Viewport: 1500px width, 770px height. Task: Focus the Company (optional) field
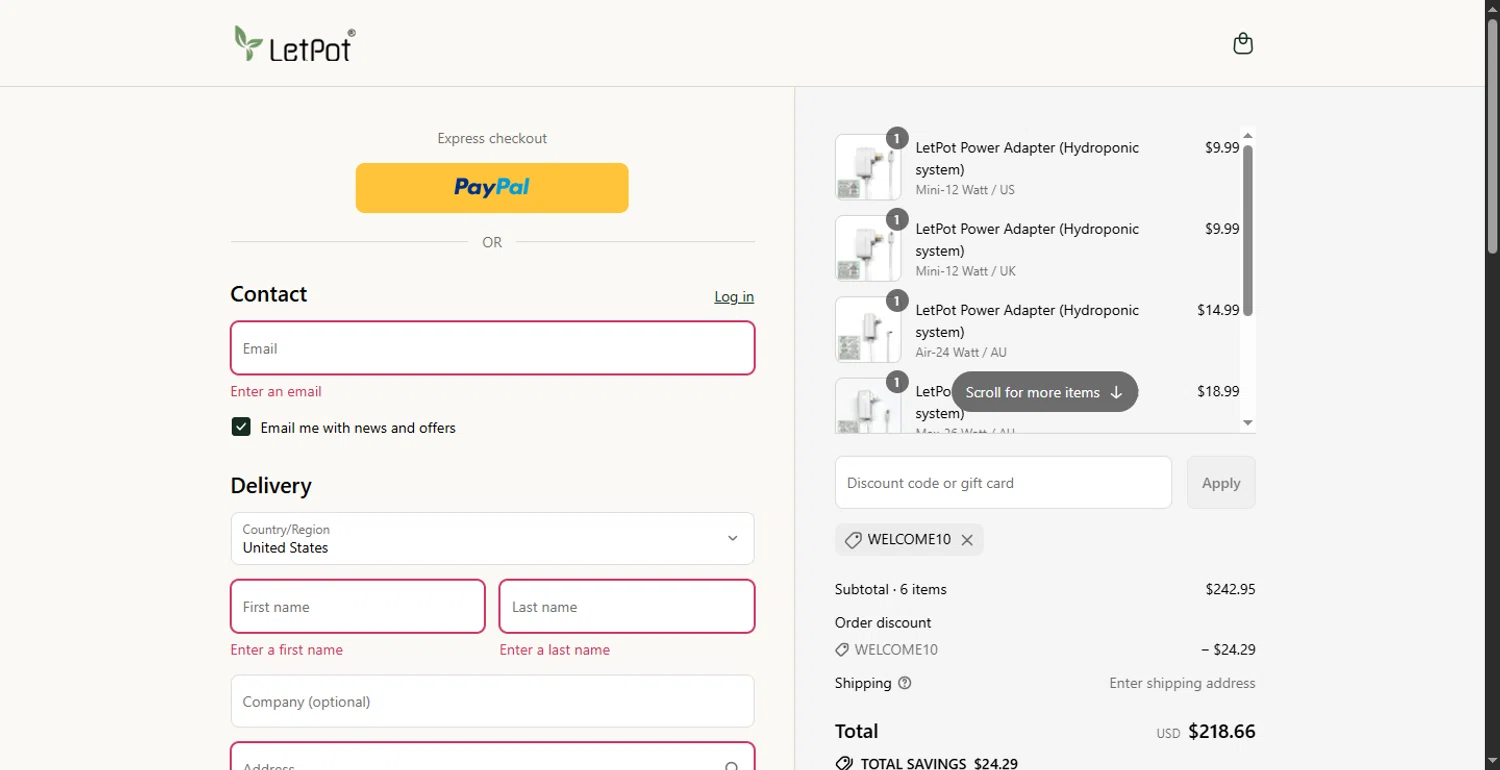pos(492,701)
